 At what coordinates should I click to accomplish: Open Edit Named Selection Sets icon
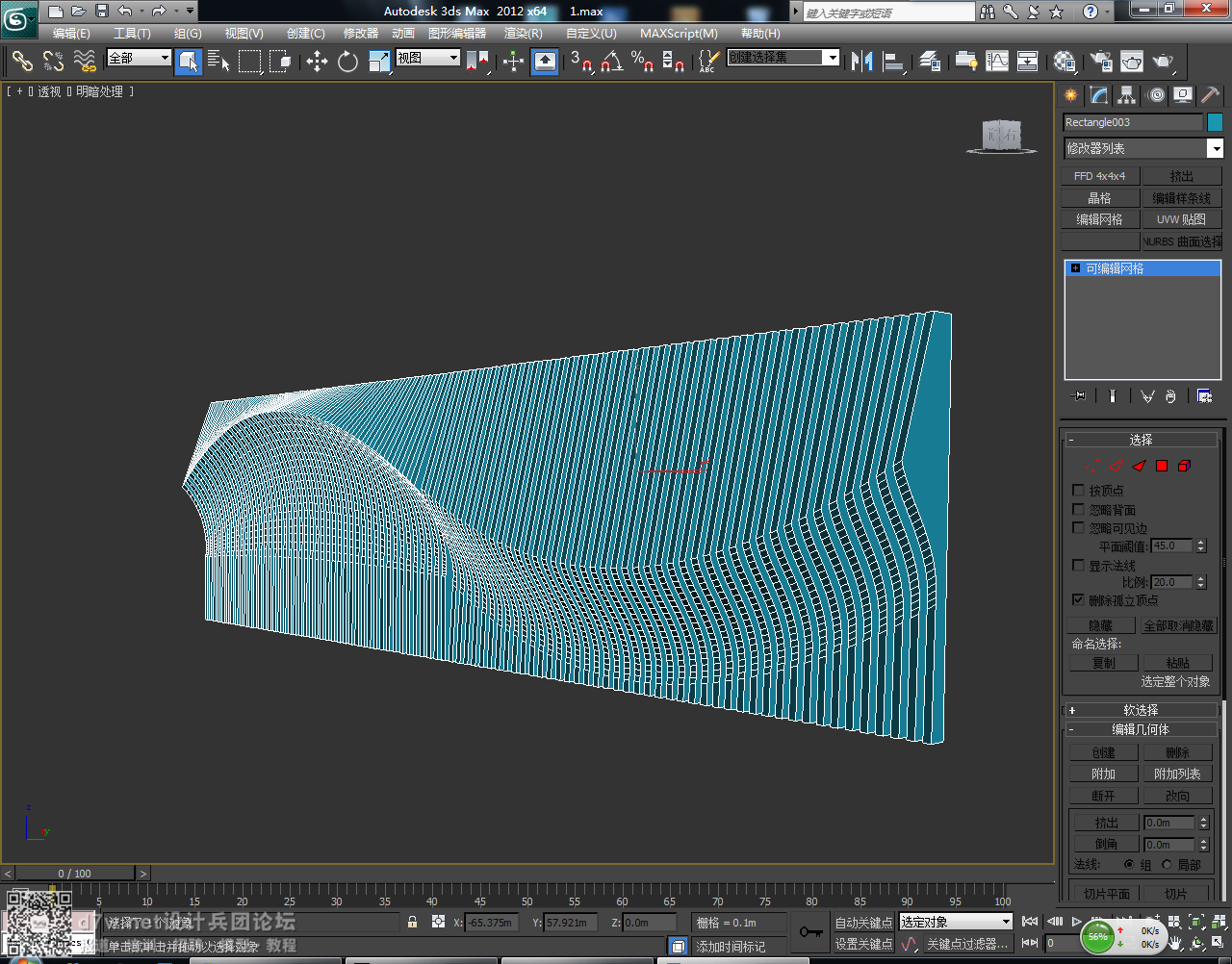708,62
